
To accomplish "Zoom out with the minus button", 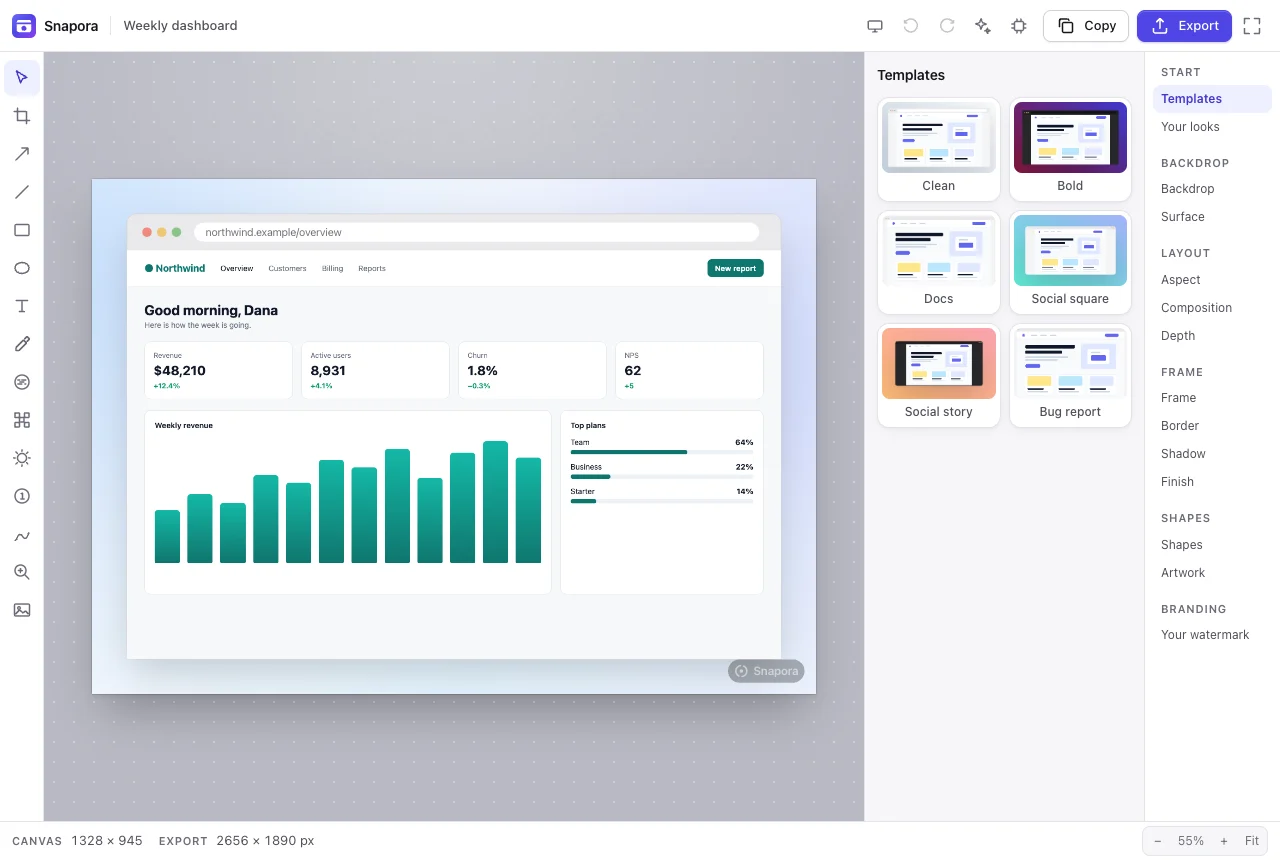I will [1157, 841].
